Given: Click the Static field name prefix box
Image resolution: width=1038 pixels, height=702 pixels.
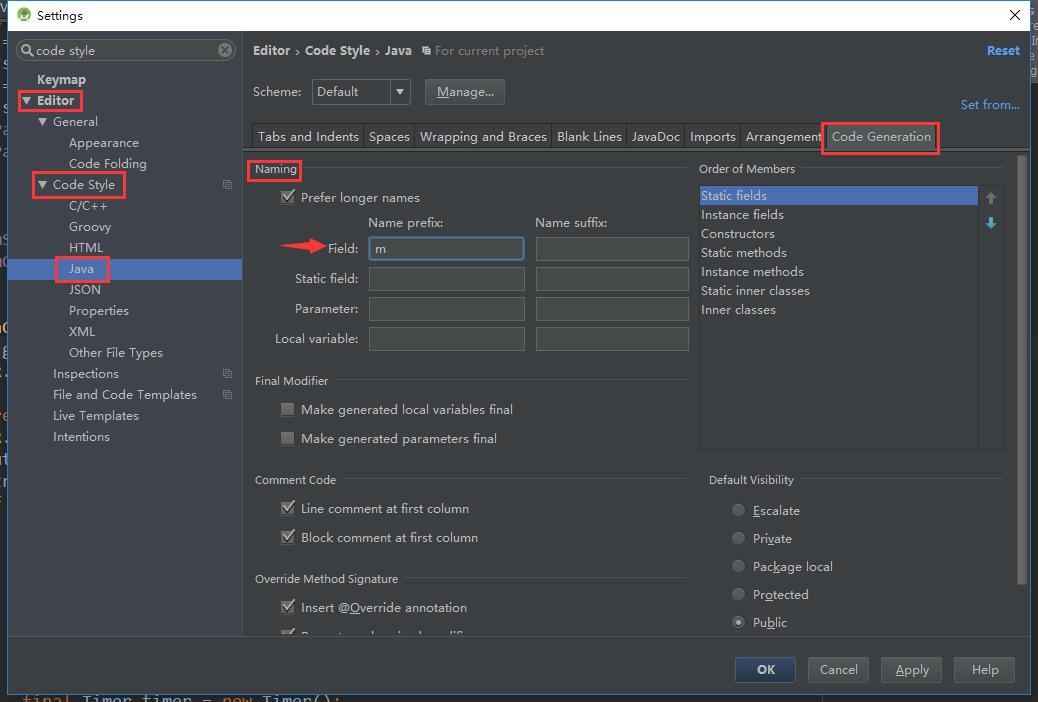Looking at the screenshot, I should 446,279.
